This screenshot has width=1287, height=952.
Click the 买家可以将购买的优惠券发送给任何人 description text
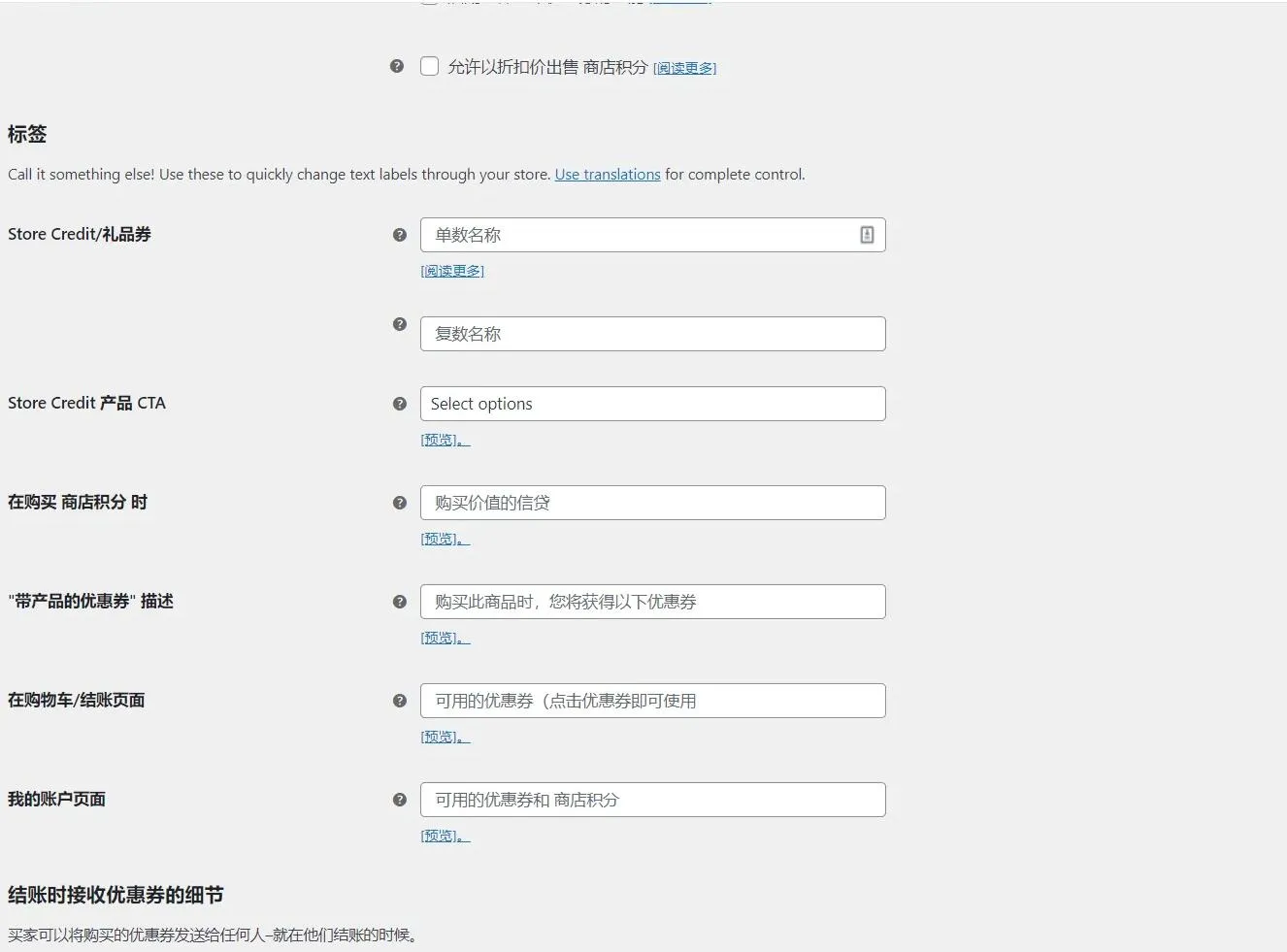pos(213,936)
